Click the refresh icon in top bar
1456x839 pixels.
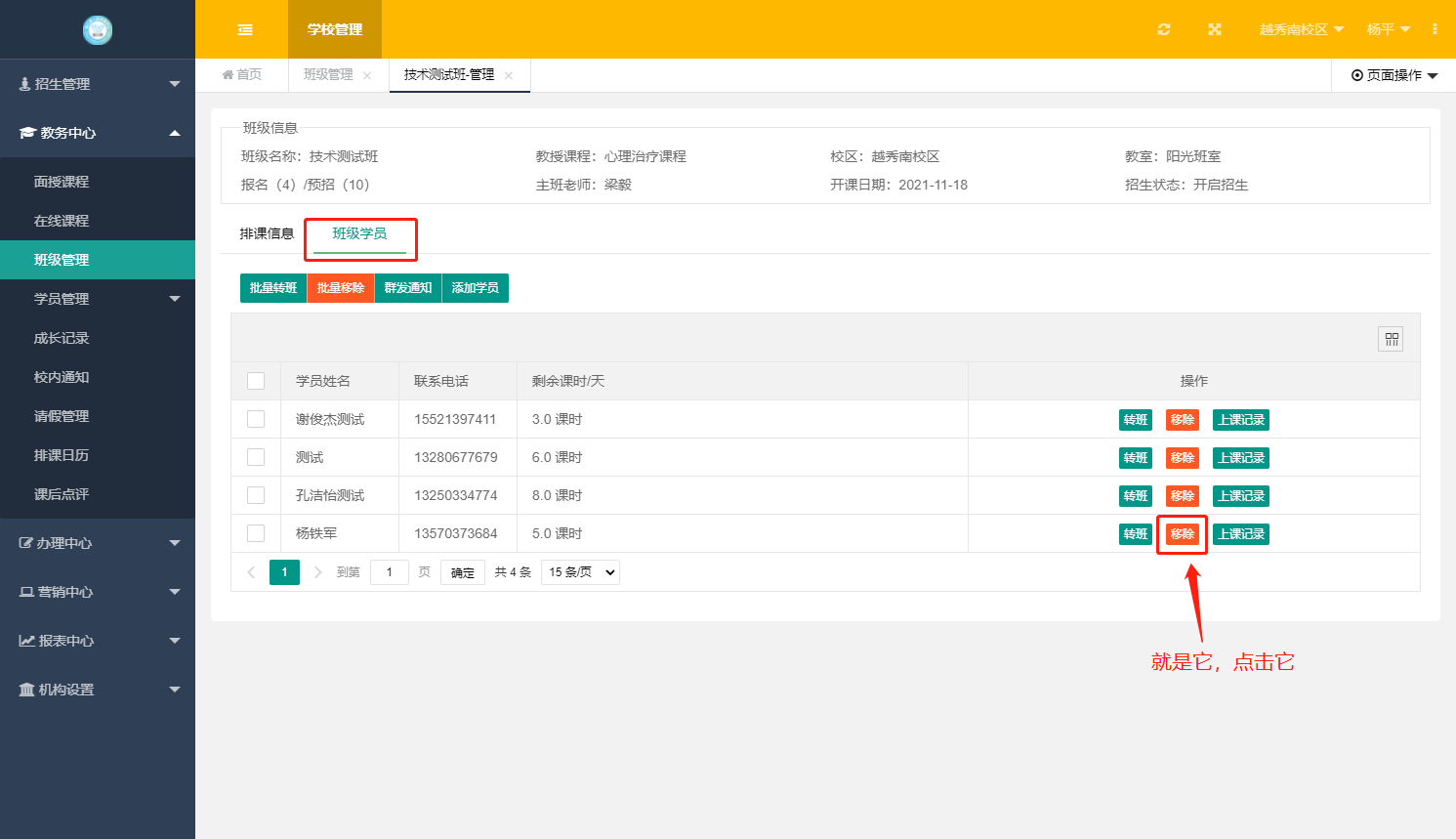pos(1163,29)
